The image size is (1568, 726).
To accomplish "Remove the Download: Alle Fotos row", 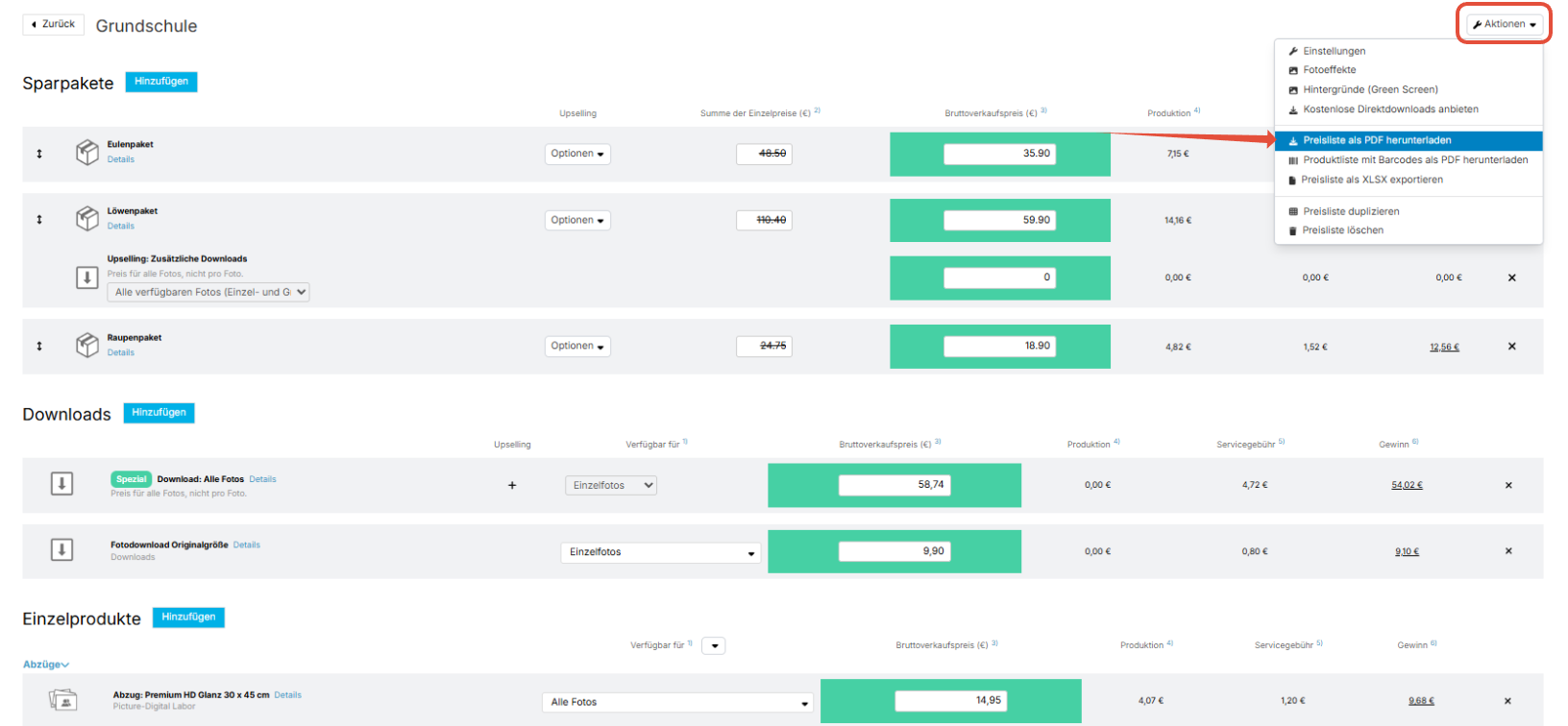I will pyautogui.click(x=1508, y=485).
